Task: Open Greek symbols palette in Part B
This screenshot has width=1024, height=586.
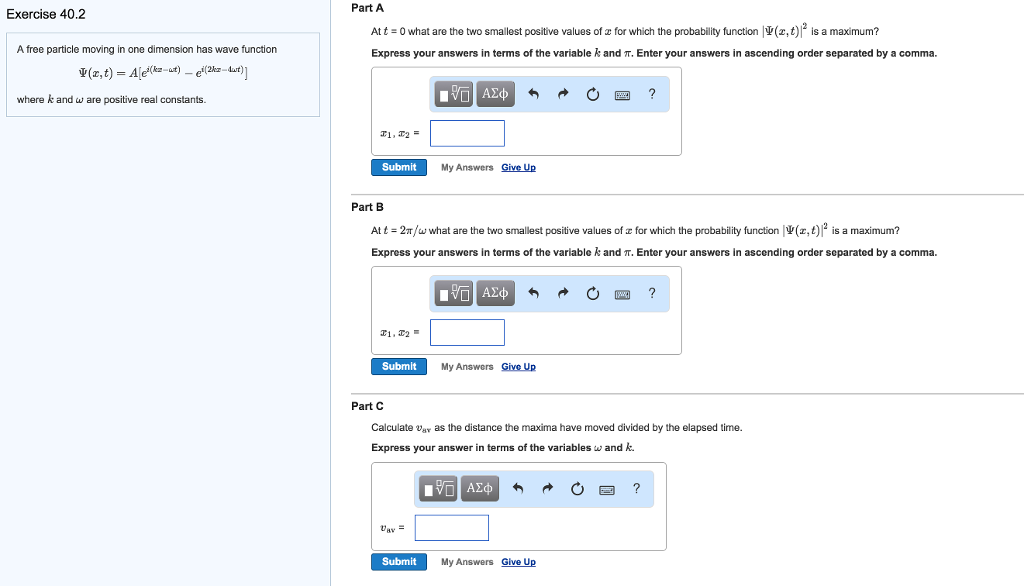Action: [495, 293]
